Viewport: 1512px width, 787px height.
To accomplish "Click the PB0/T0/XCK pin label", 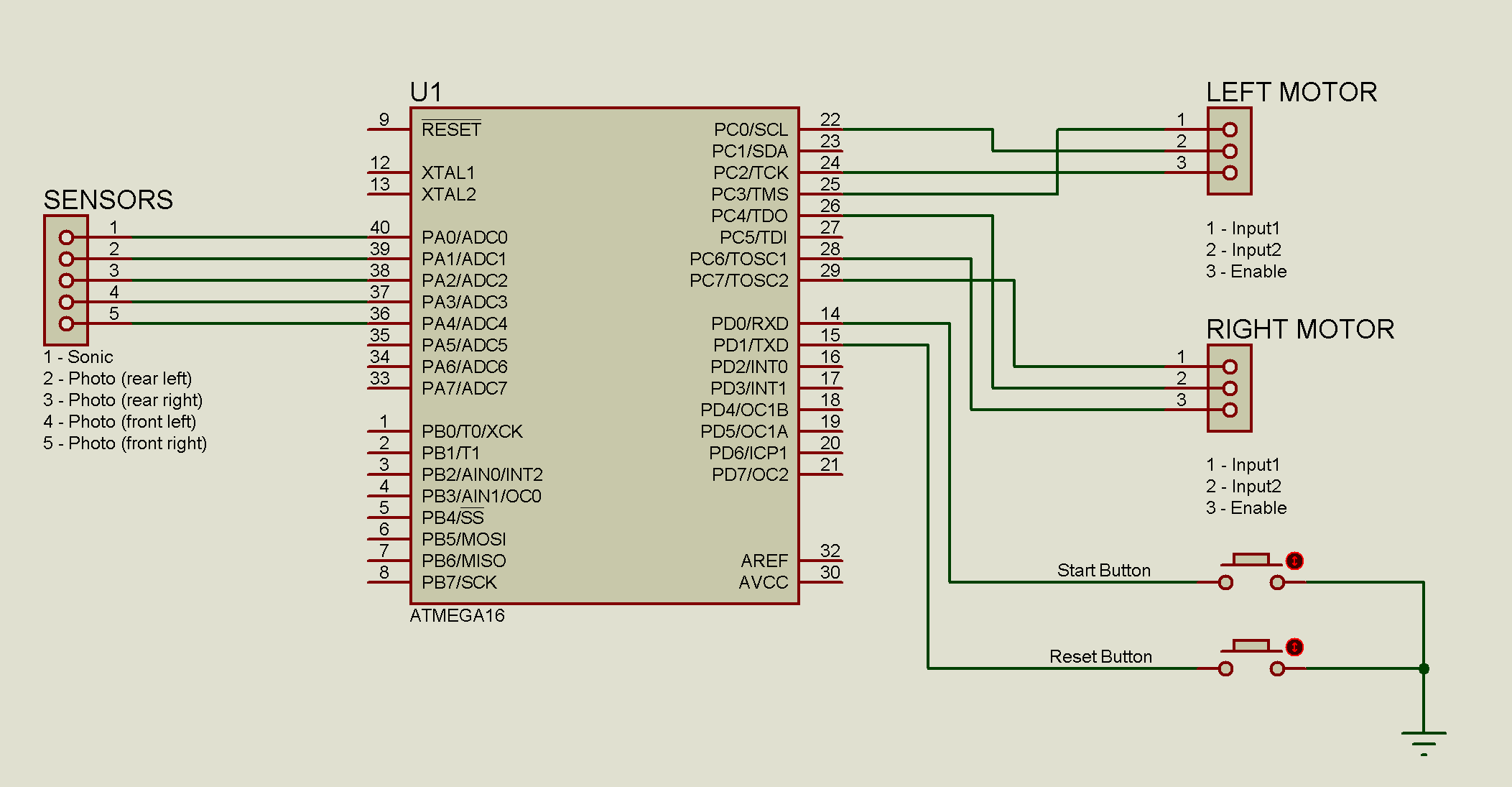I will coord(472,431).
